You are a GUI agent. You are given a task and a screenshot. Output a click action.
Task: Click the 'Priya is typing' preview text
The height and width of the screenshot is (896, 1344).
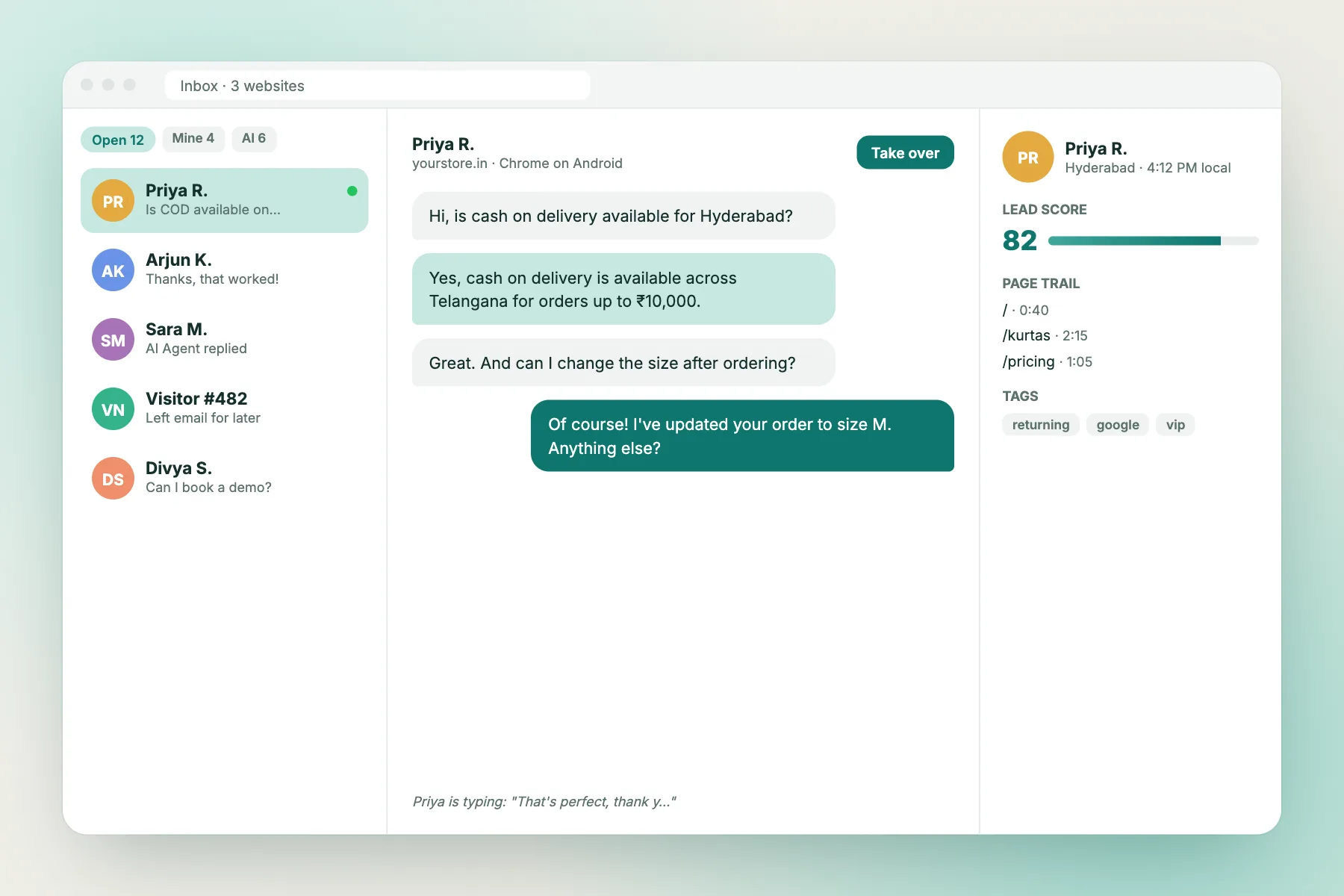pos(544,801)
